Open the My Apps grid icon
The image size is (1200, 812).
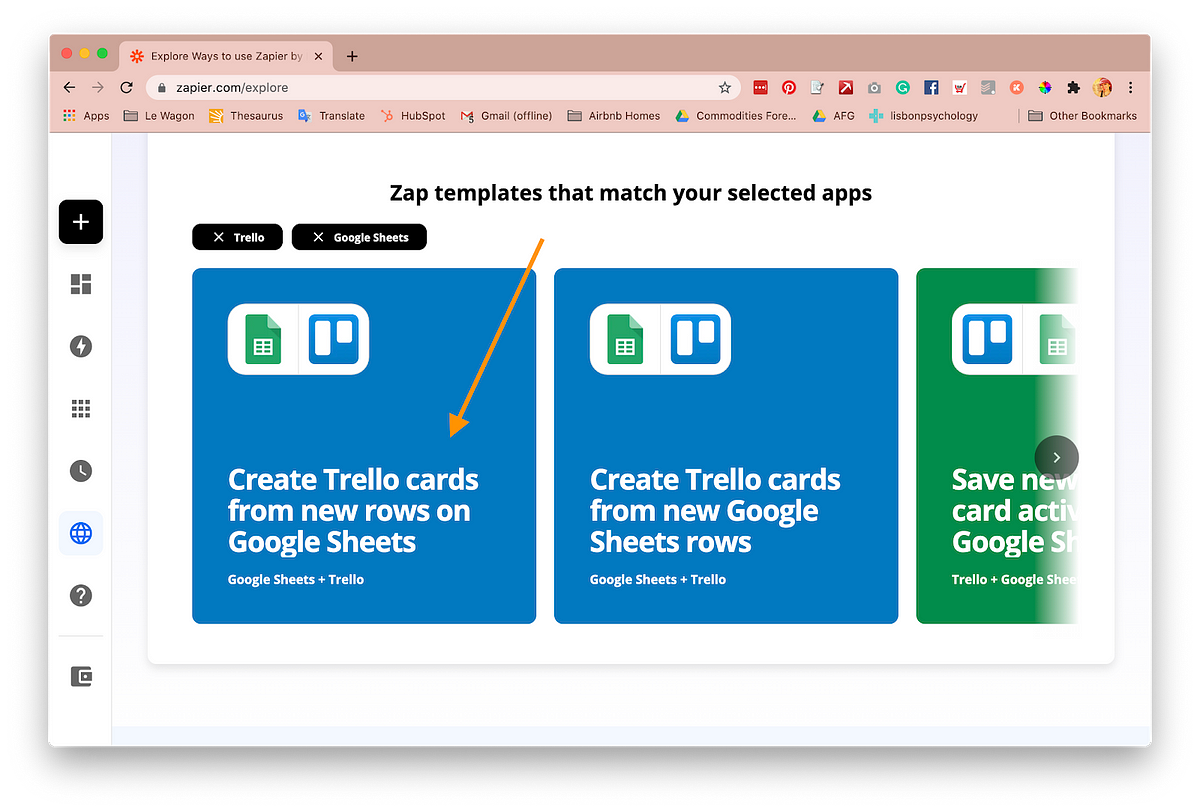pos(81,408)
